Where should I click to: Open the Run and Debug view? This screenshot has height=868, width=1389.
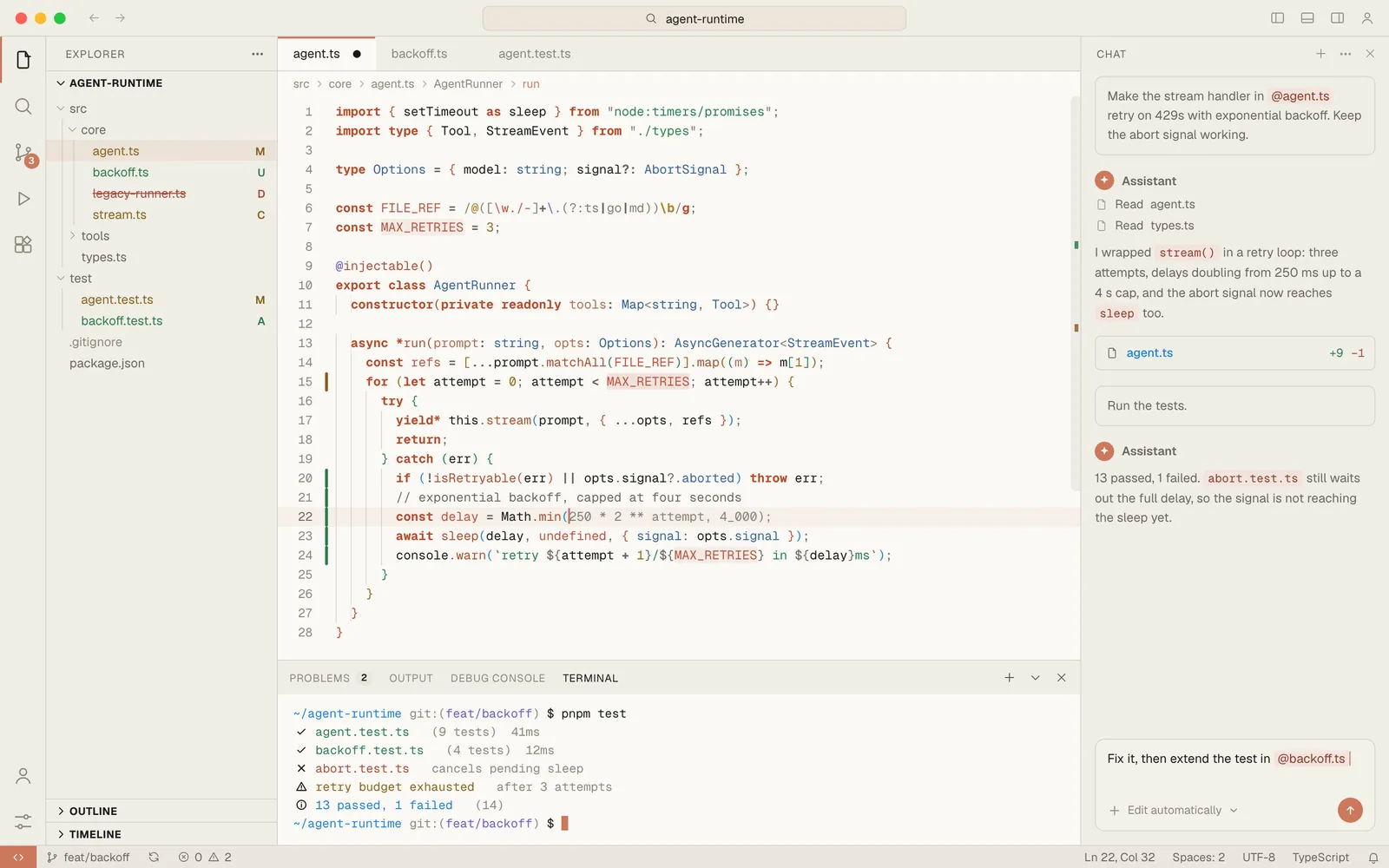(23, 199)
